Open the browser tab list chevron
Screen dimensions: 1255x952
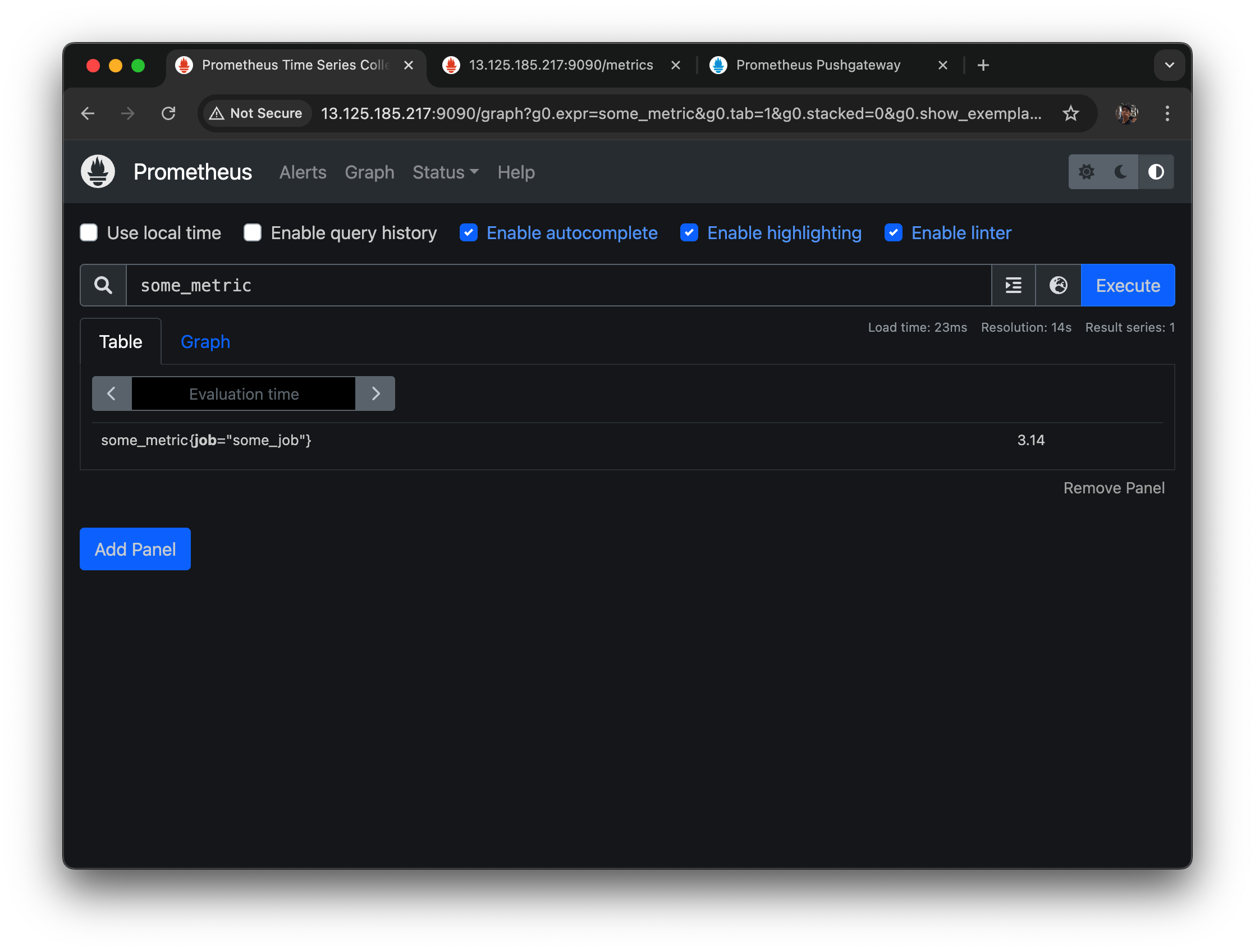click(x=1169, y=65)
